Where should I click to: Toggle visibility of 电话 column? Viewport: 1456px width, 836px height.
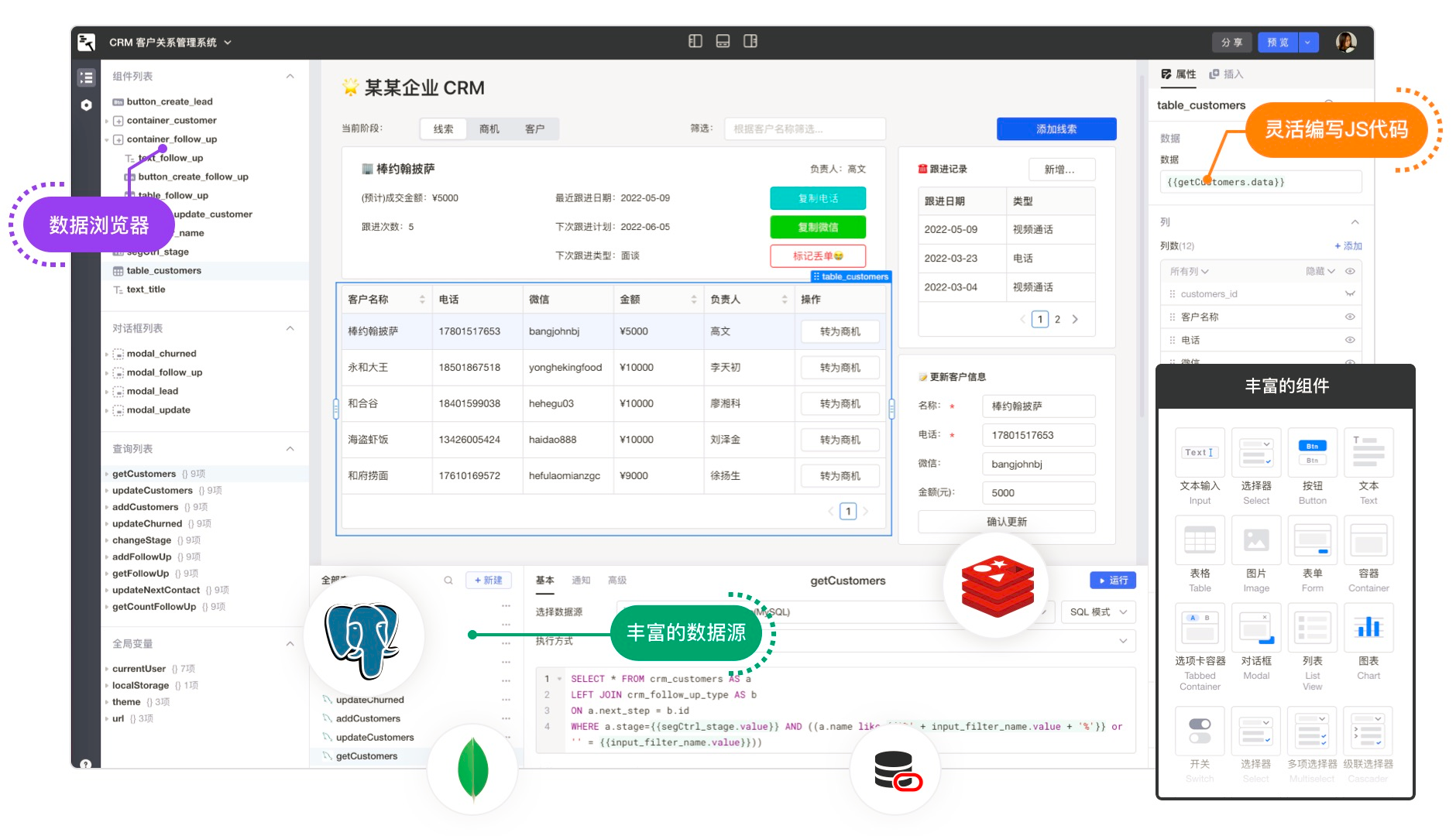coord(1350,340)
